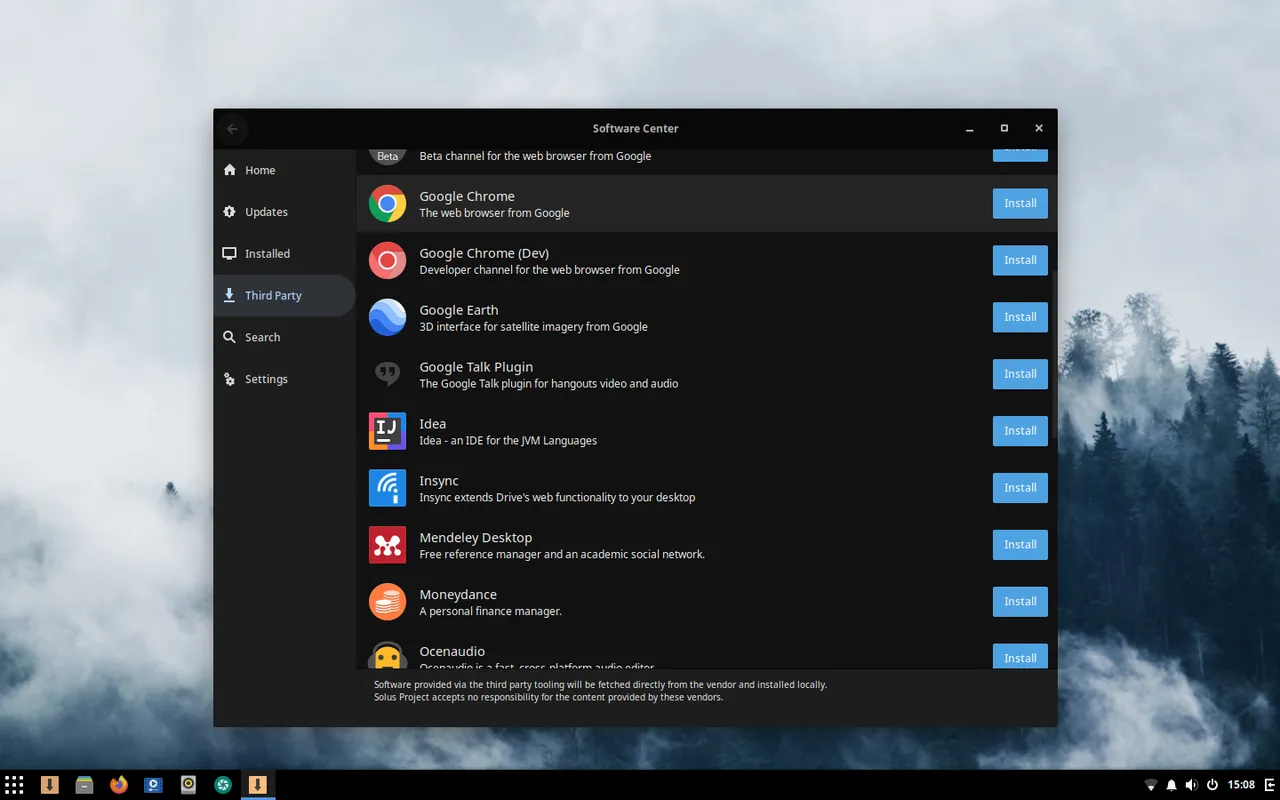This screenshot has width=1280, height=800.
Task: Click the Moneydance icon
Action: (387, 602)
